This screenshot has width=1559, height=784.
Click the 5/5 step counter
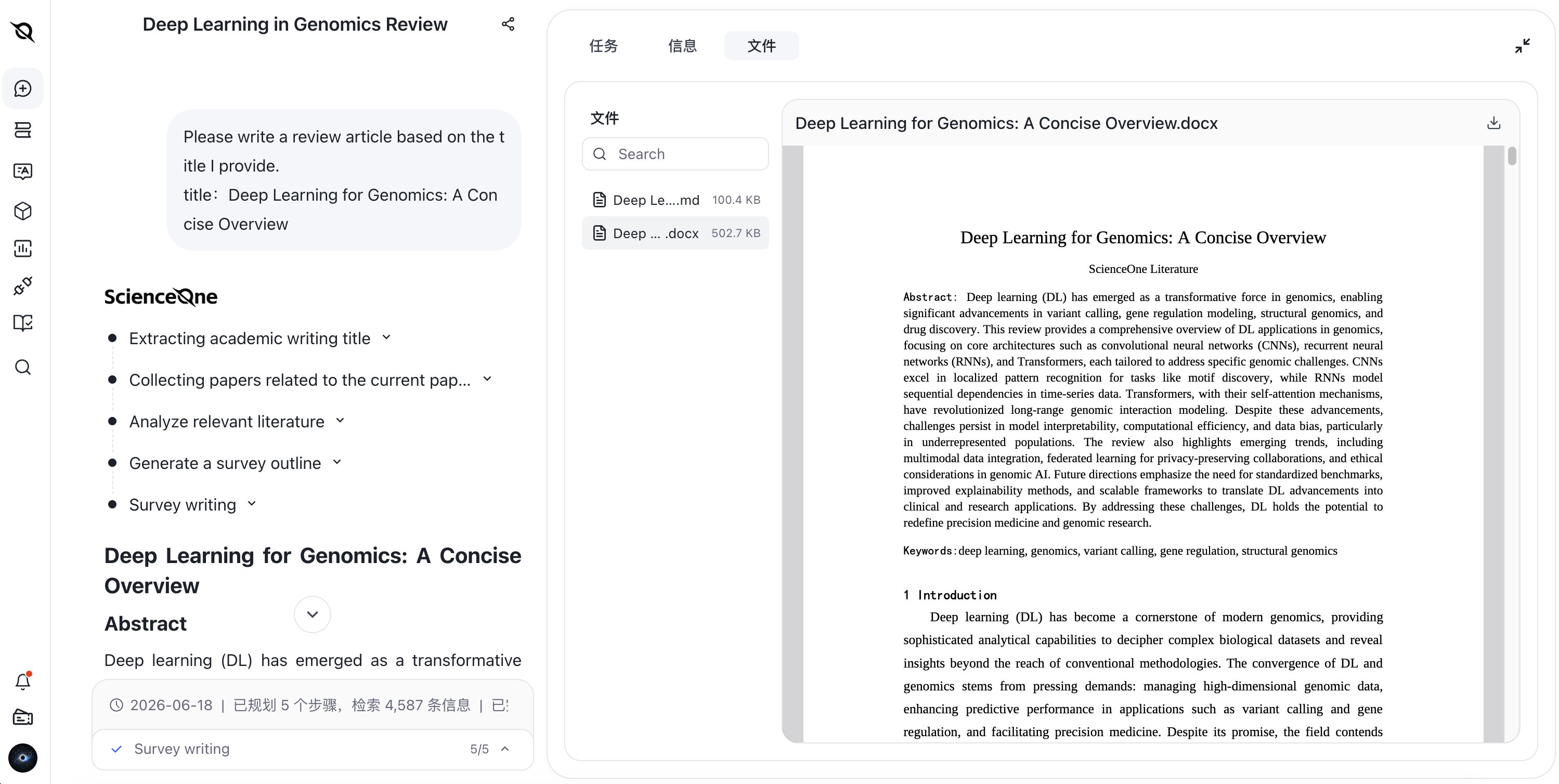[479, 749]
